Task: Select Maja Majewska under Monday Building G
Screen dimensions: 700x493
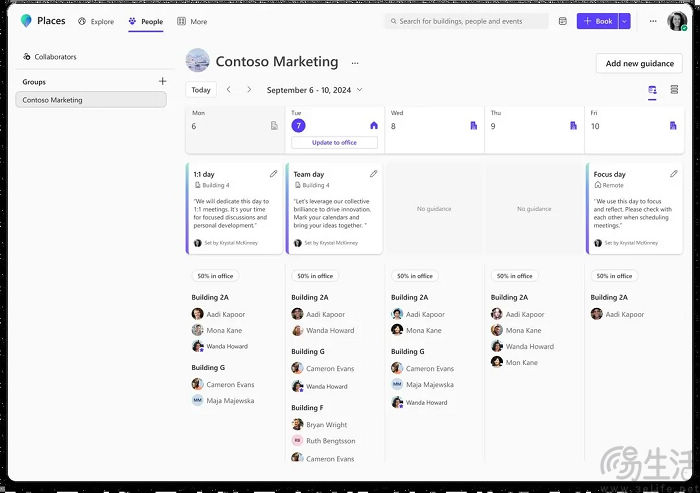Action: [223, 400]
